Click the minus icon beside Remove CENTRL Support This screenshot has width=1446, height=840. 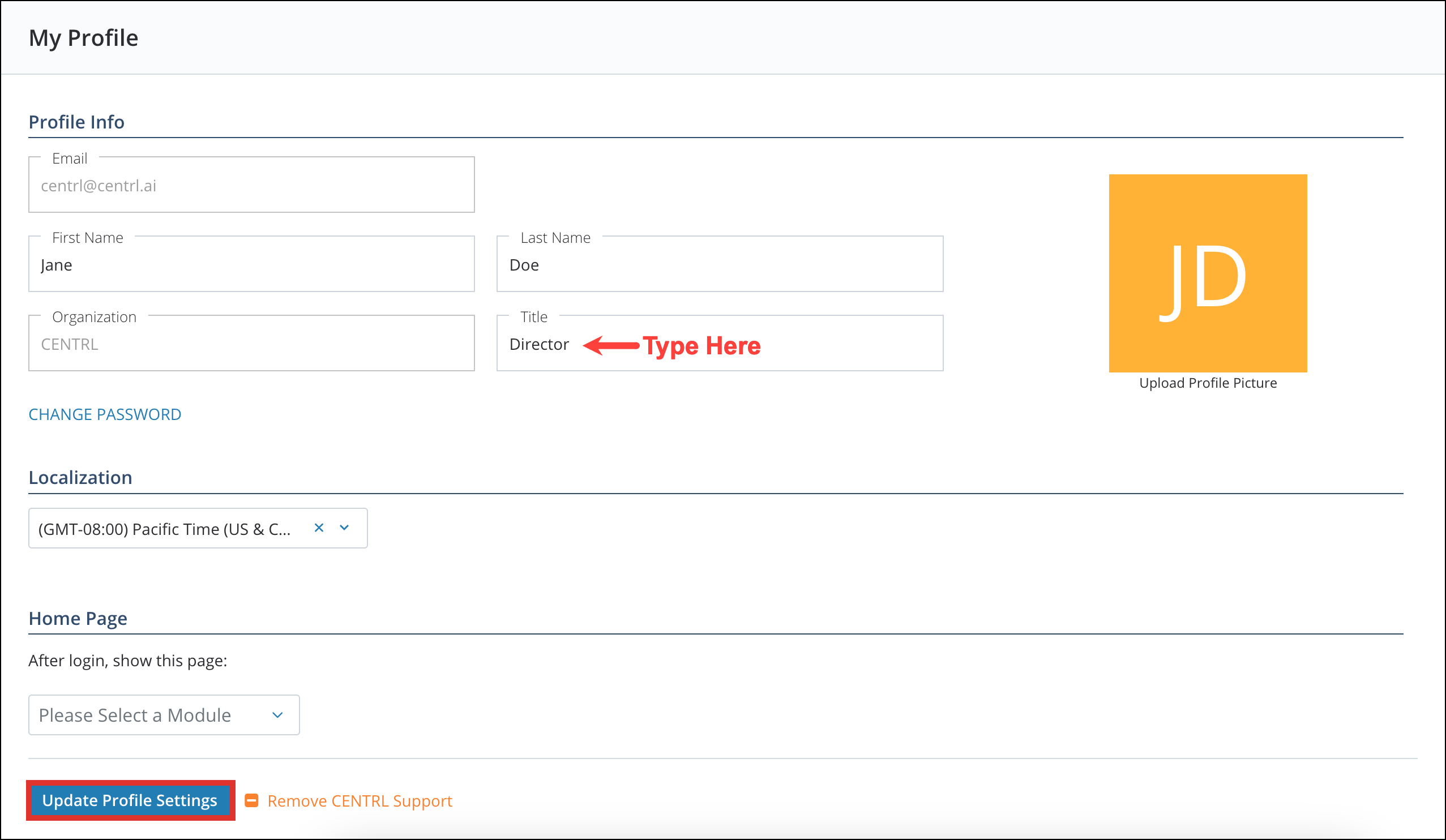click(x=251, y=800)
